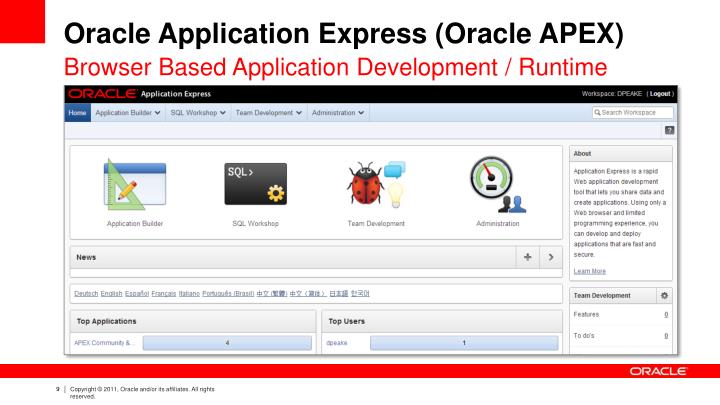Go to the Home tab
The image size is (720, 405).
[77, 112]
